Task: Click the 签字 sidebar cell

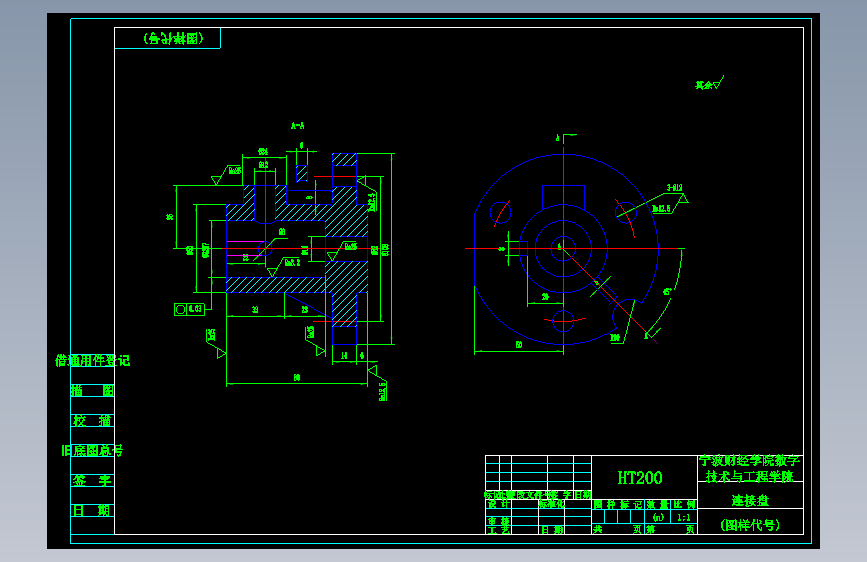Action: [92, 481]
